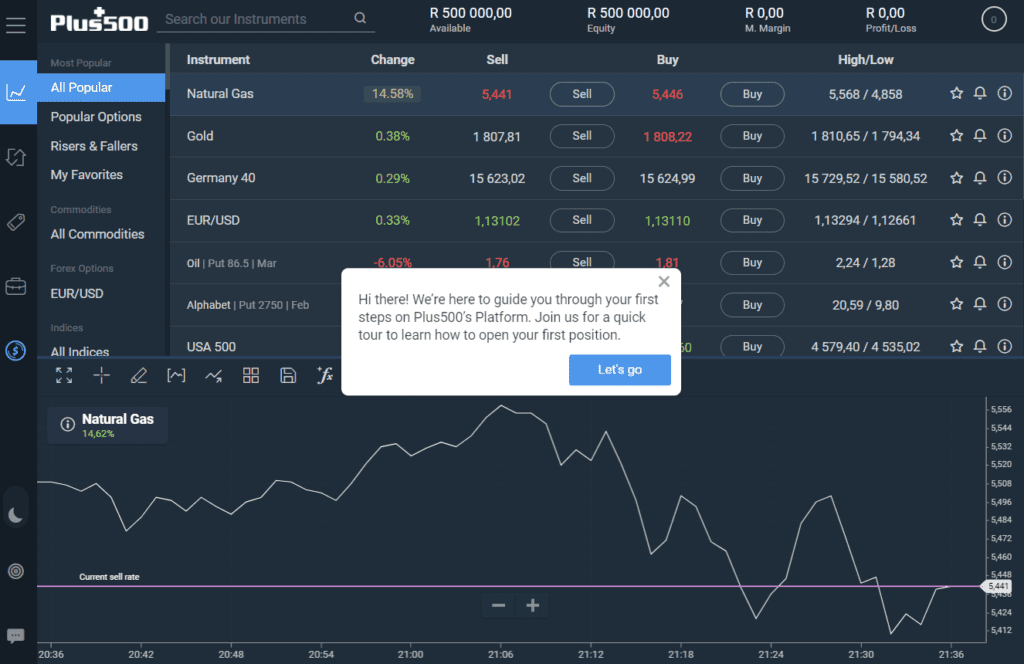Image resolution: width=1024 pixels, height=664 pixels.
Task: Select the crosshair cursor tool
Action: [x=101, y=375]
